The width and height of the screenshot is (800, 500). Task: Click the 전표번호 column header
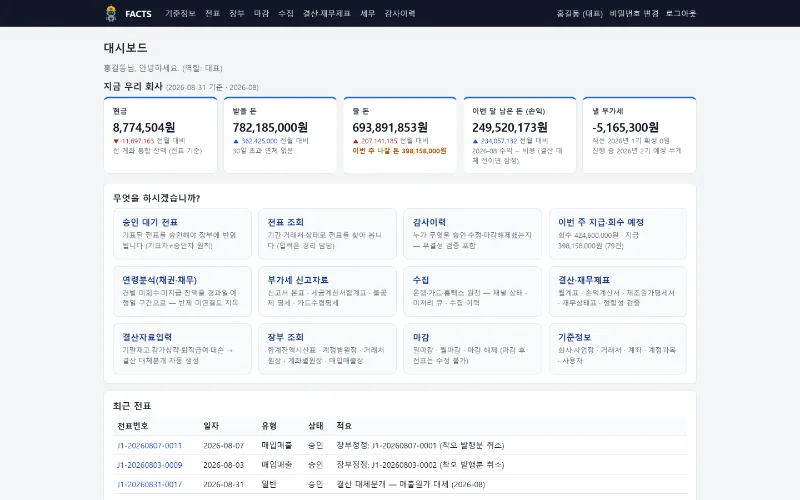133,426
